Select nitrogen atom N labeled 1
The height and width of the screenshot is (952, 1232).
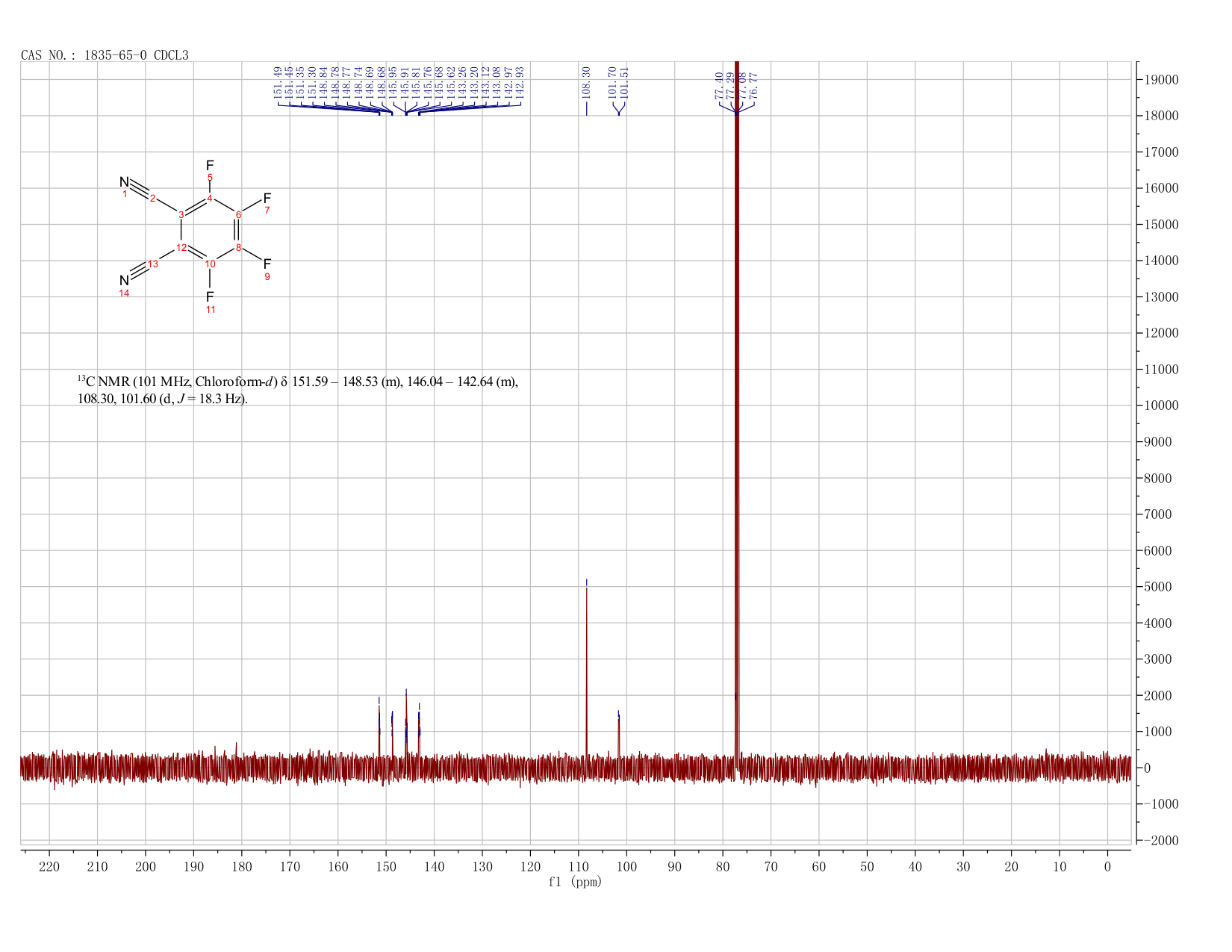tap(124, 182)
